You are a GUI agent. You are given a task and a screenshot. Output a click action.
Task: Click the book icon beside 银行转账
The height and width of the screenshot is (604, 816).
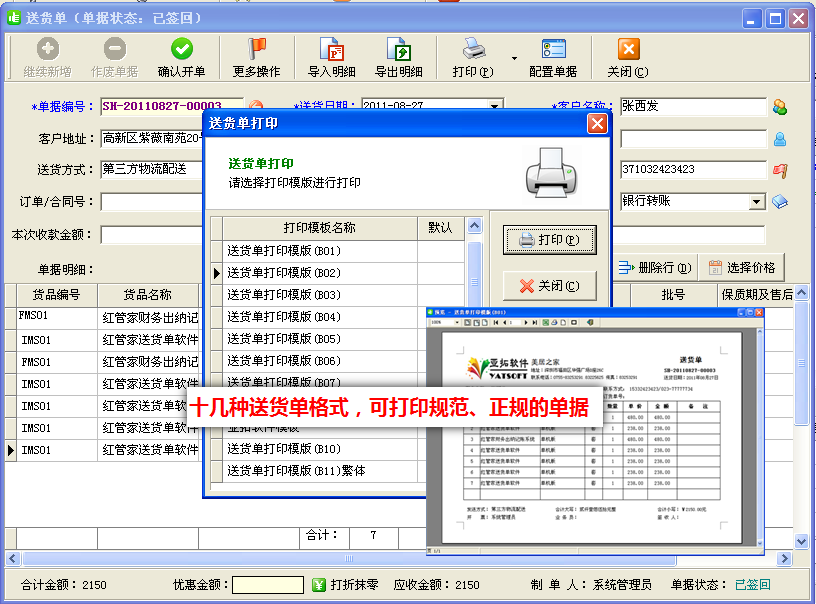(x=780, y=202)
